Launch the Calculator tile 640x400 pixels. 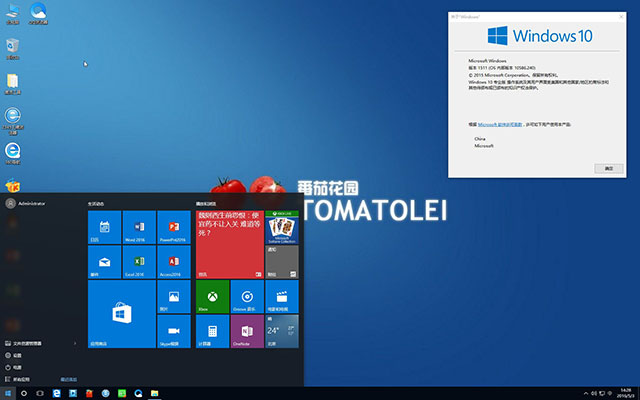click(211, 331)
